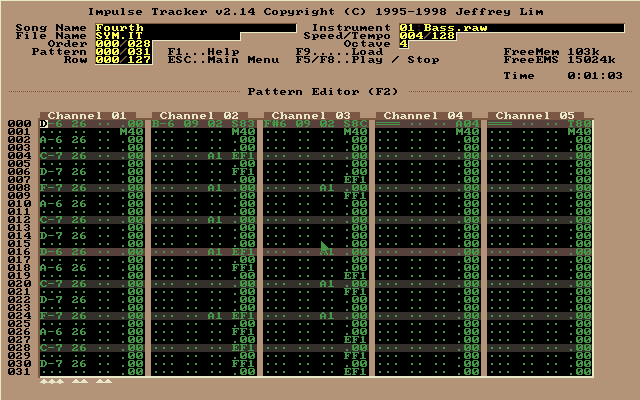This screenshot has height=400, width=640.
Task: Click the Order value 000/028
Action: [x=123, y=44]
